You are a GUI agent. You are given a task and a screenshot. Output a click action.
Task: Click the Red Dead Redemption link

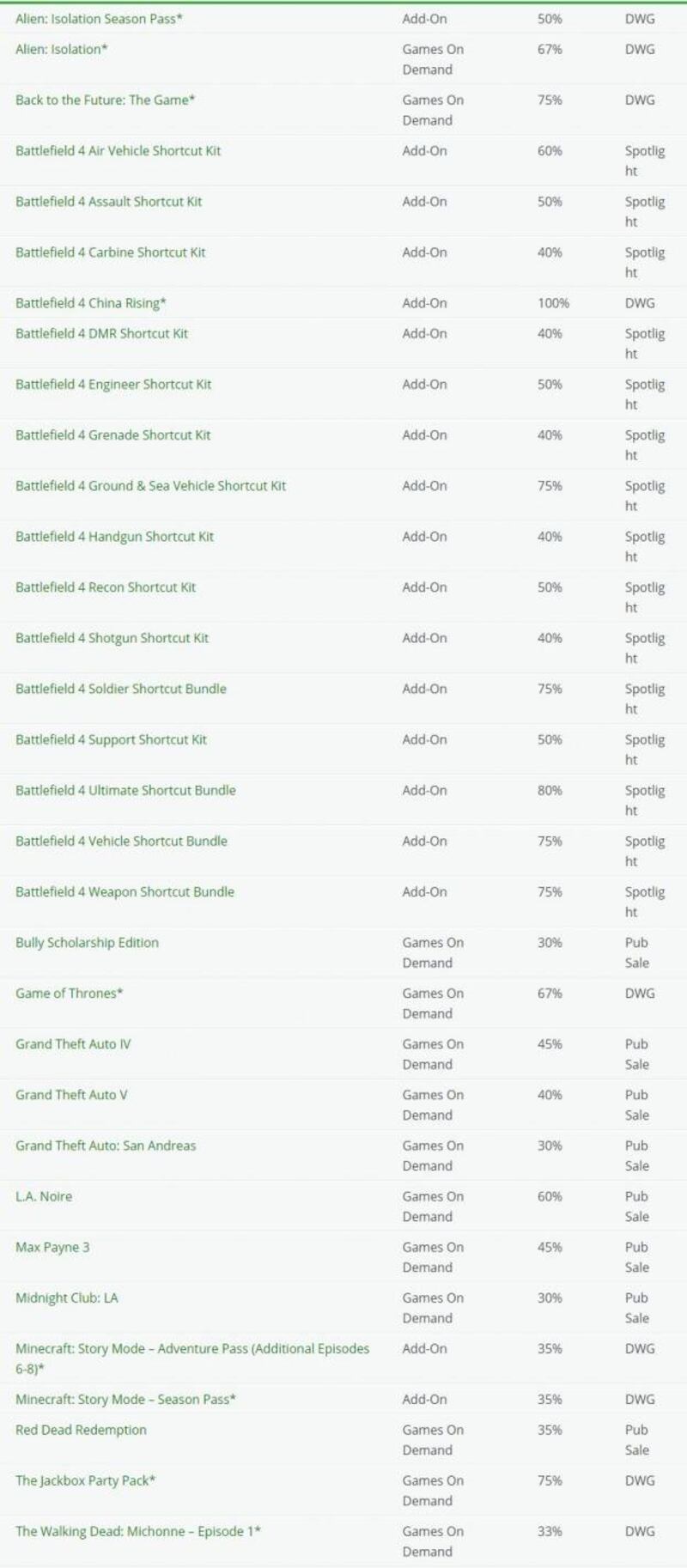[x=81, y=1430]
